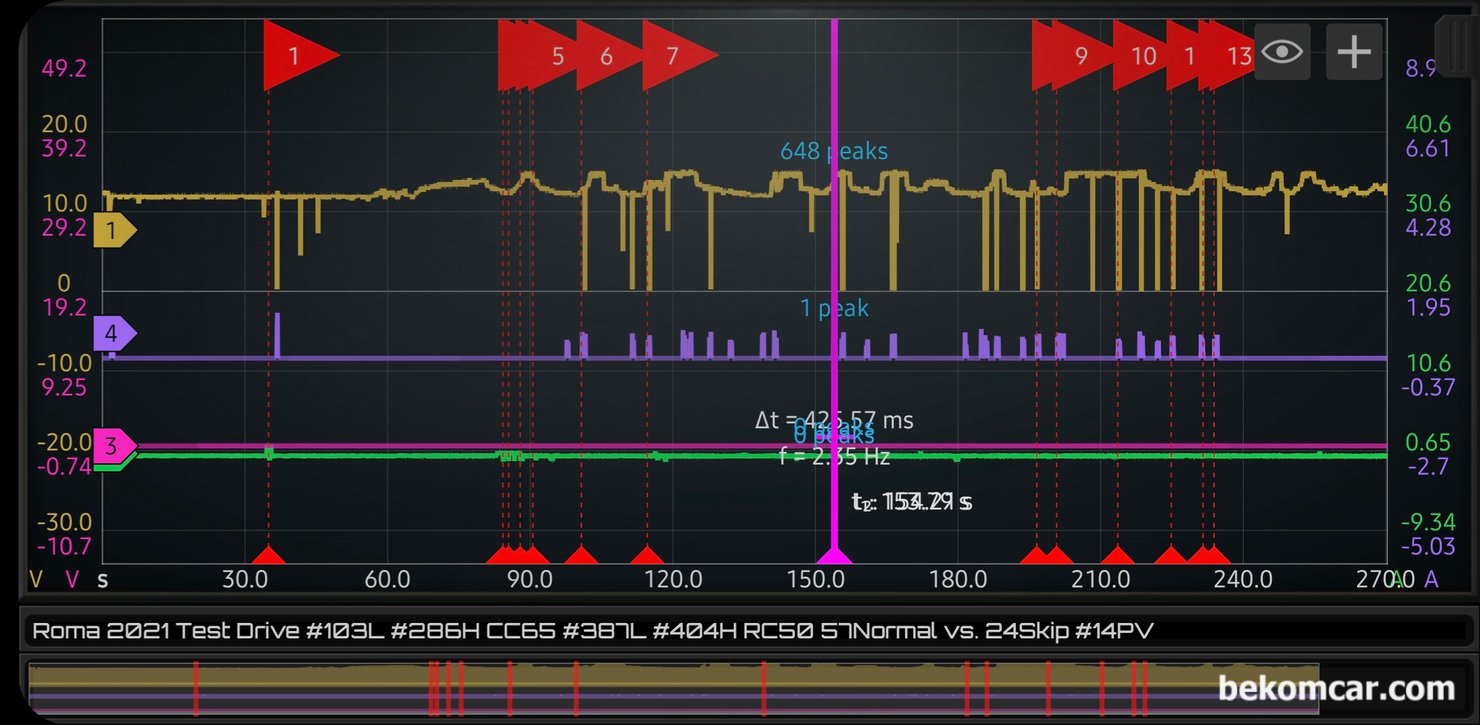Click the 648 peaks label
The image size is (1480, 725).
(x=834, y=152)
